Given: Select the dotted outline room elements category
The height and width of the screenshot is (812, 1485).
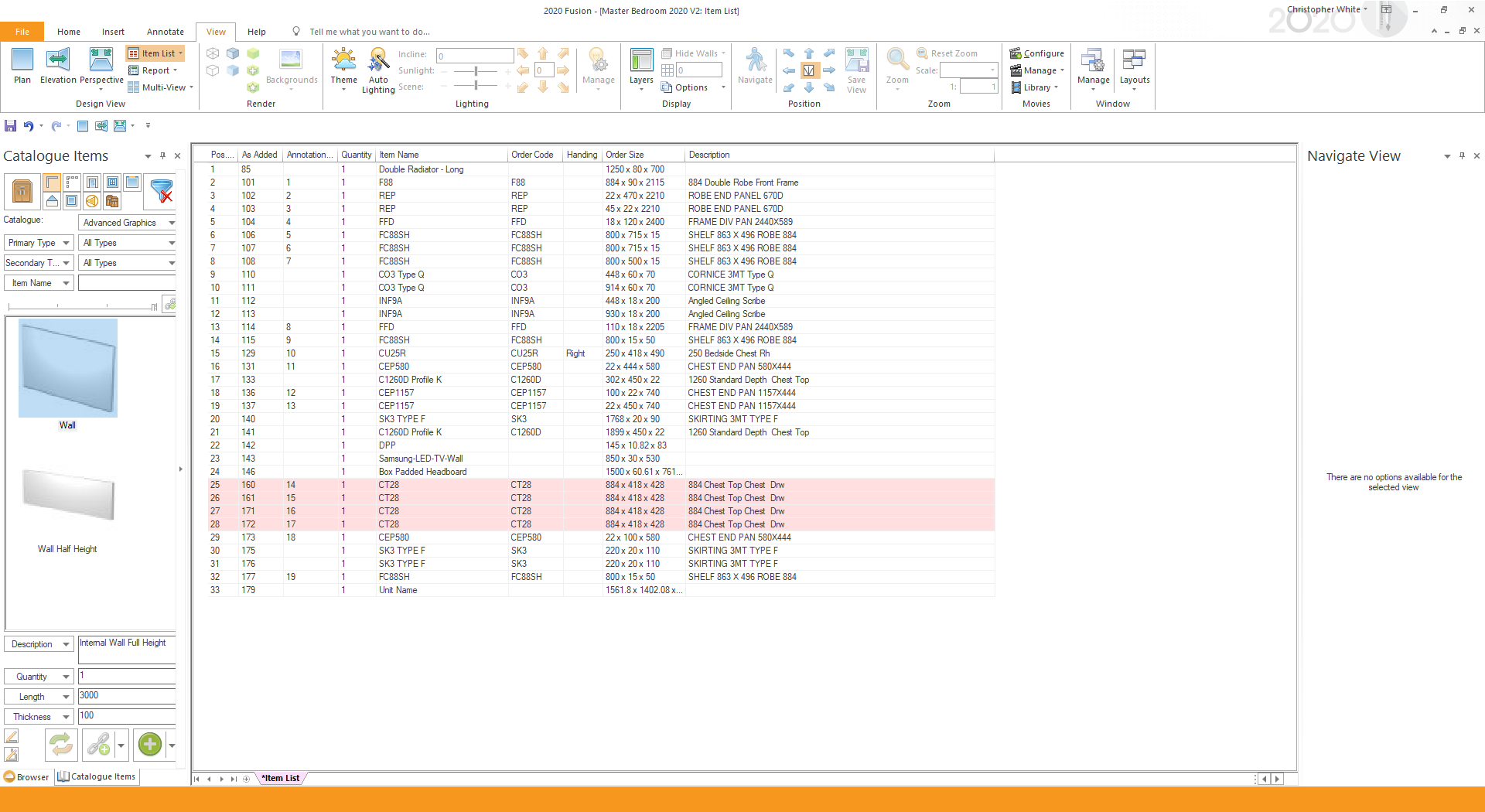Looking at the screenshot, I should point(72,183).
